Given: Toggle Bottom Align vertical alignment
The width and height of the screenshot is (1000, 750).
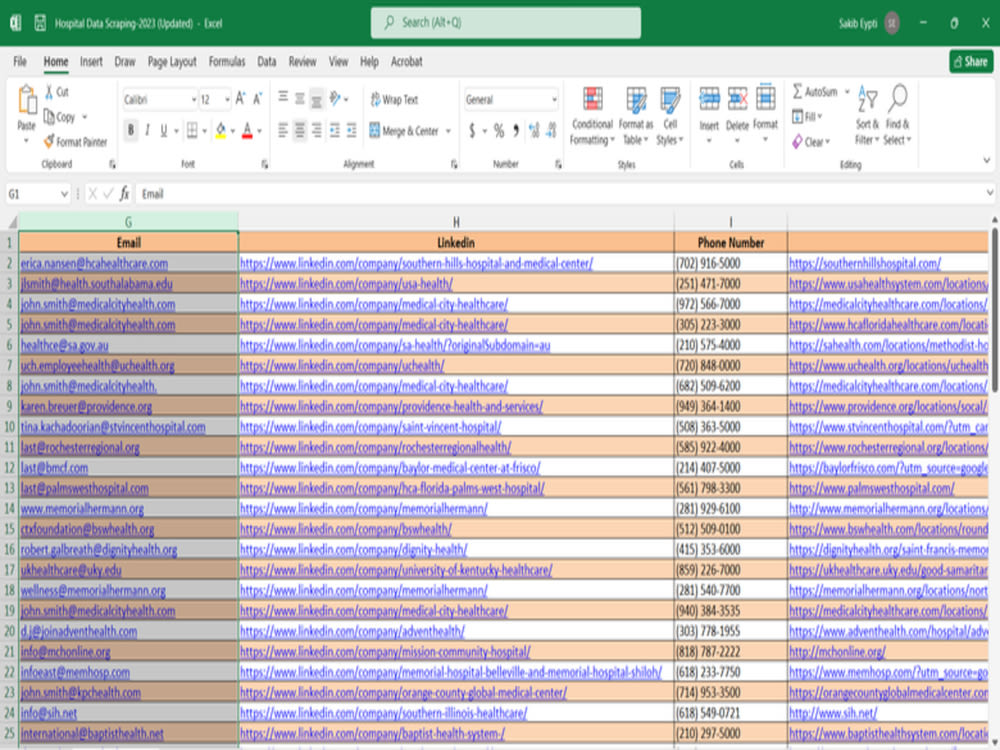Looking at the screenshot, I should pos(316,99).
